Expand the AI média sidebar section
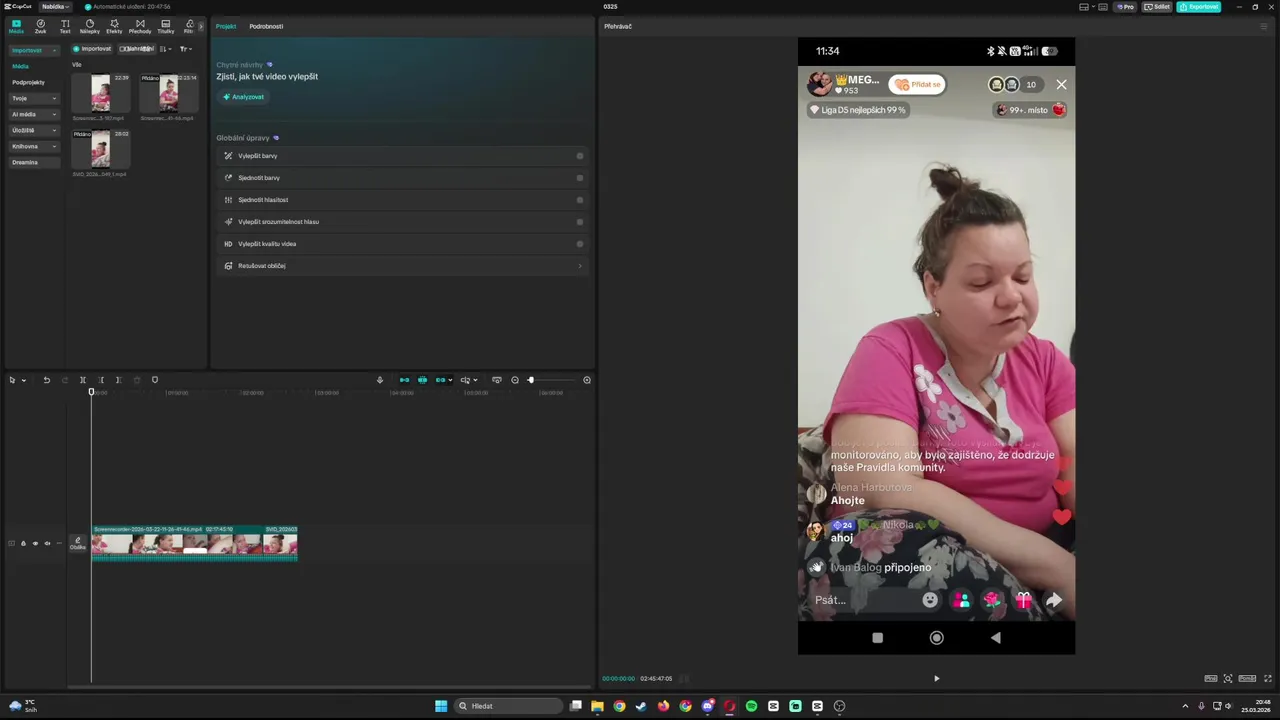1280x720 pixels. point(34,114)
